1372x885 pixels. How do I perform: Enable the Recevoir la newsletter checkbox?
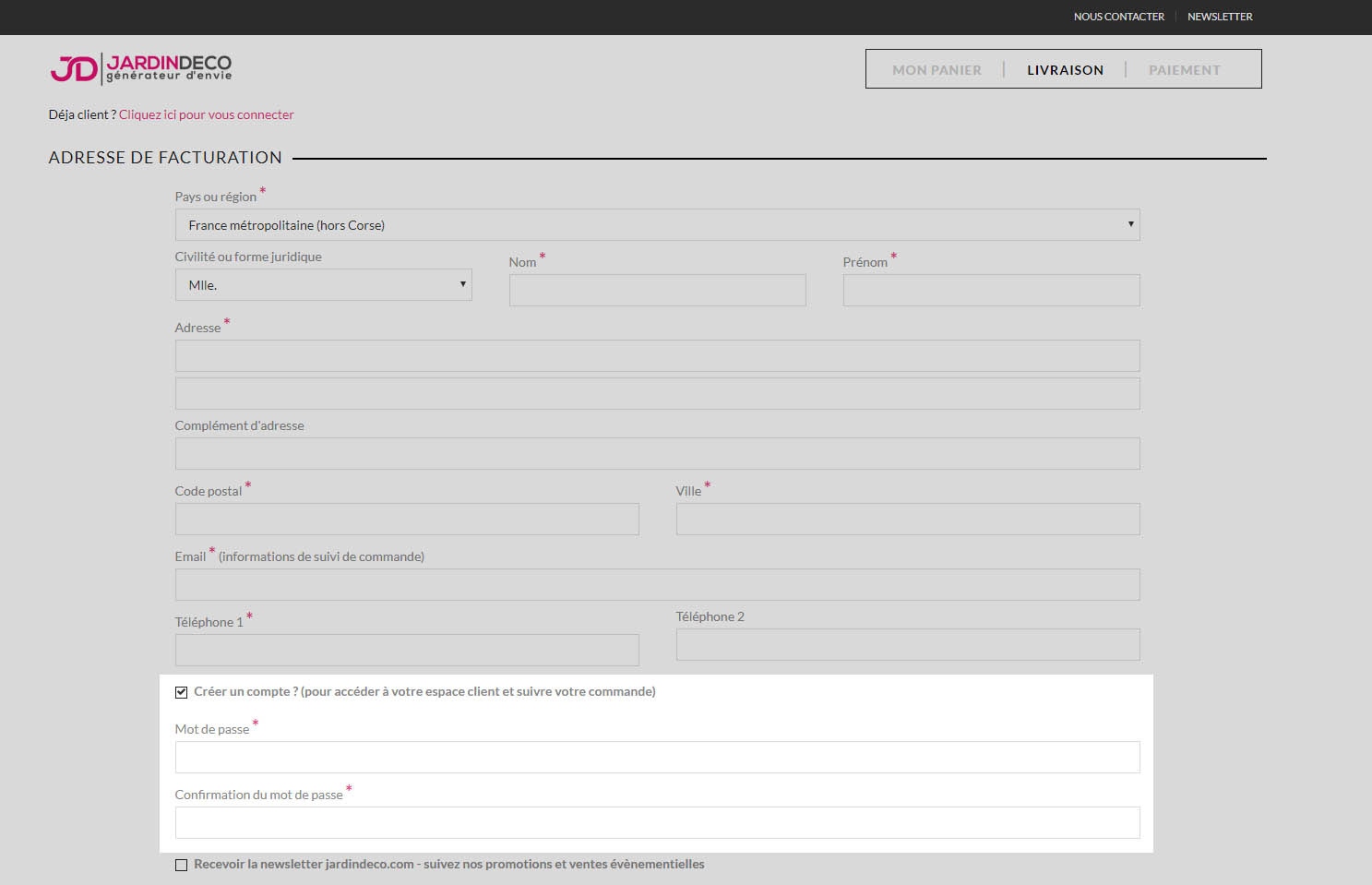182,866
